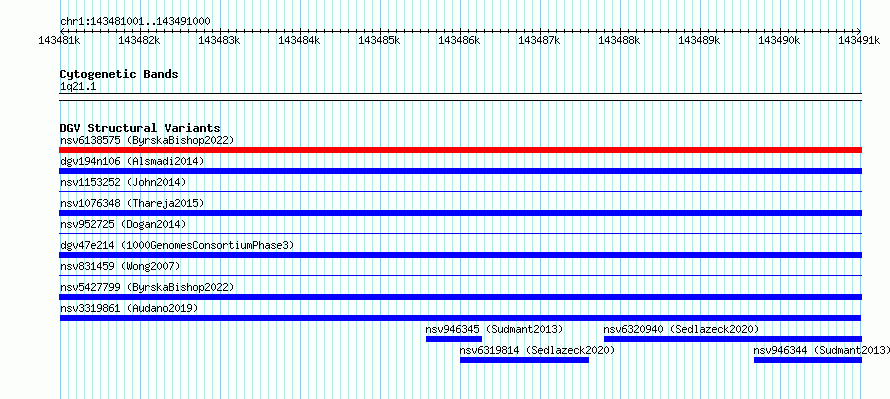Open nsv3319861 (Audano2019) label
The height and width of the screenshot is (399, 890).
[129, 308]
